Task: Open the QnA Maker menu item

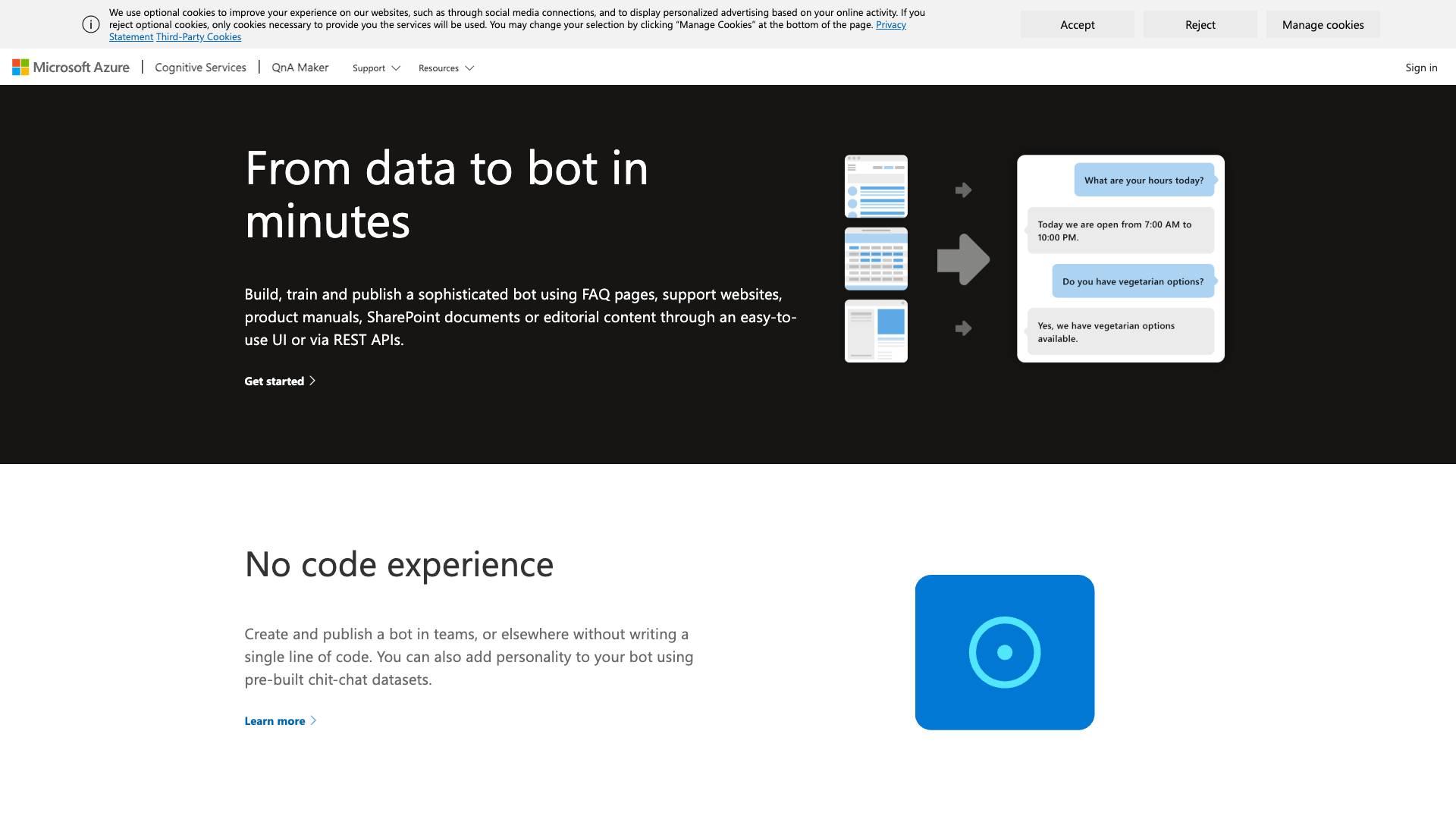Action: tap(300, 67)
